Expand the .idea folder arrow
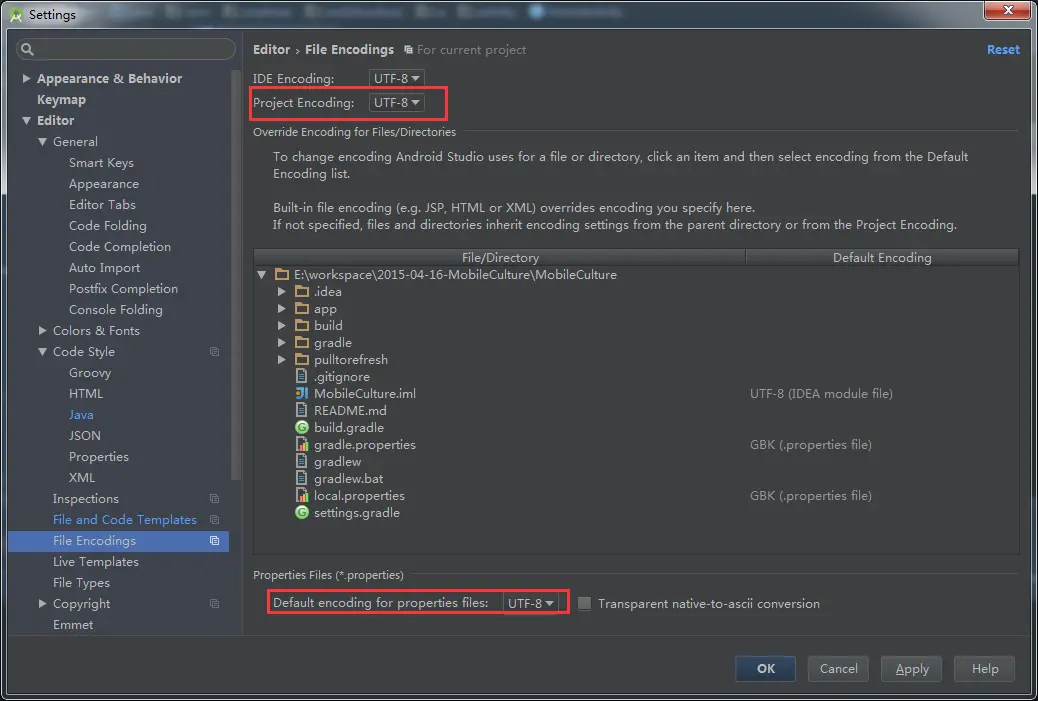The width and height of the screenshot is (1038, 701). tap(281, 291)
